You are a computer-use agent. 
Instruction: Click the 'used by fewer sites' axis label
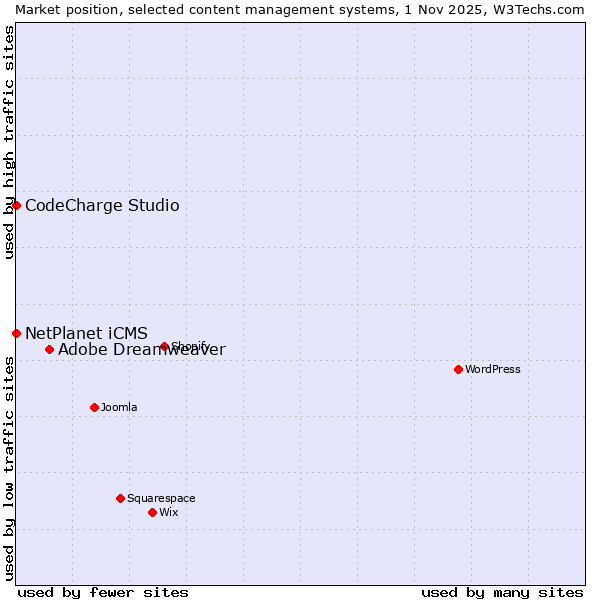103,592
